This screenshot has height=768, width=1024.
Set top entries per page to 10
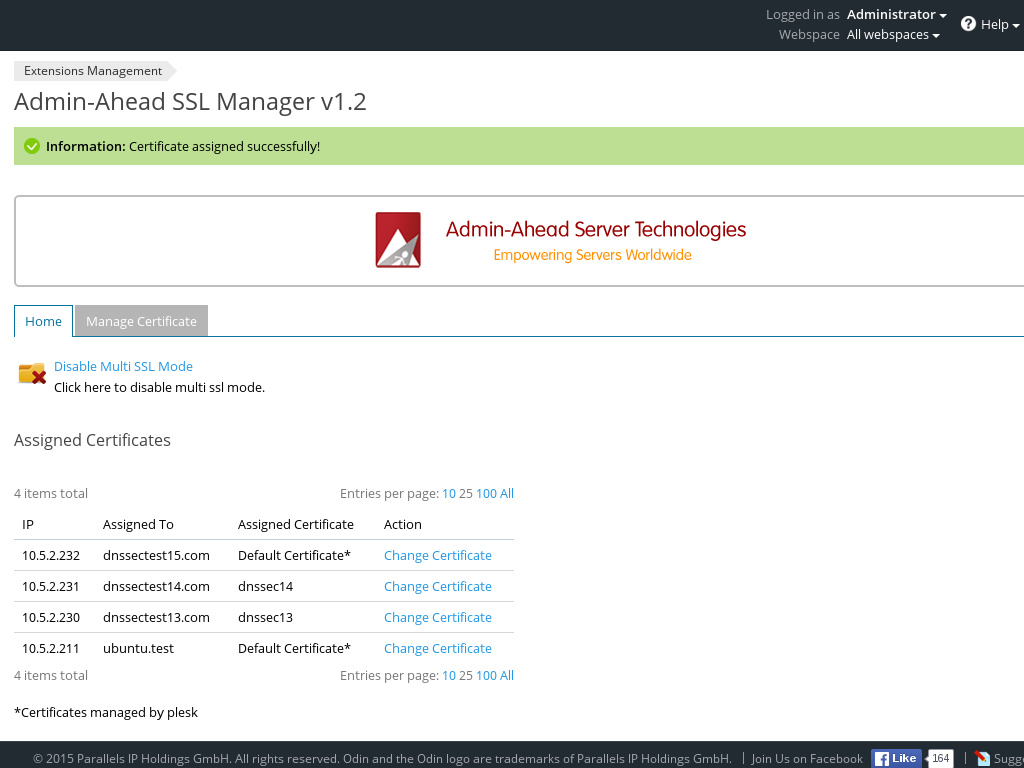449,494
